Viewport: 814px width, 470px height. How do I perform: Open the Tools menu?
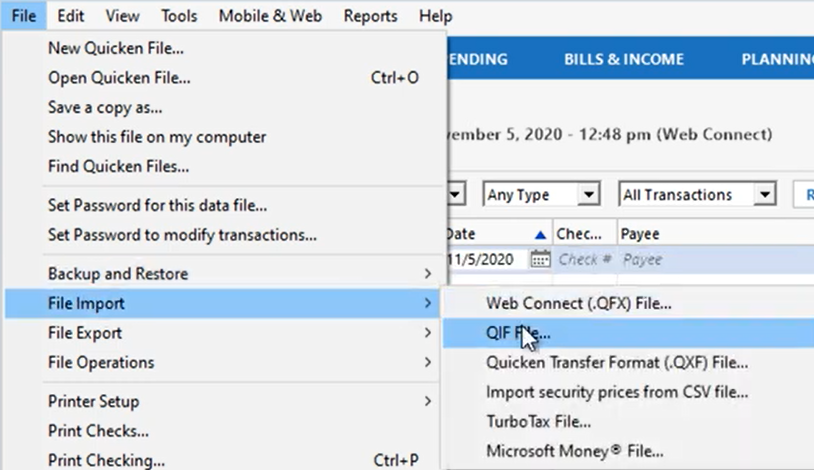tap(179, 16)
